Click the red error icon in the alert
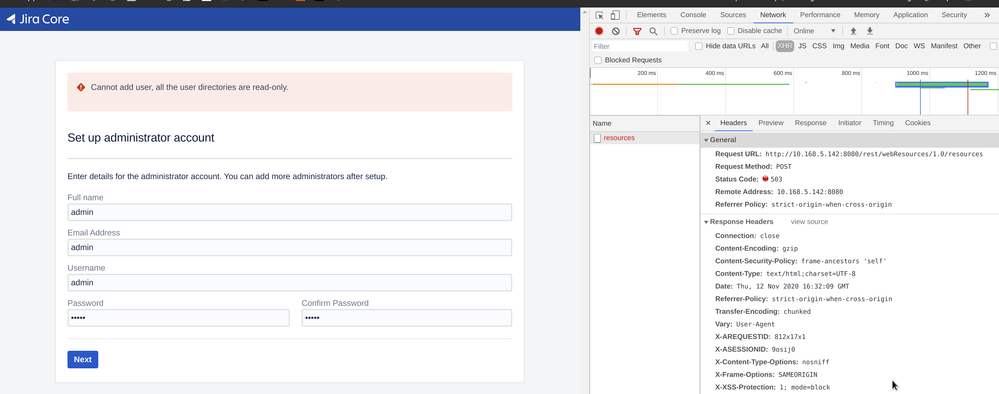The image size is (999, 394). [x=81, y=87]
